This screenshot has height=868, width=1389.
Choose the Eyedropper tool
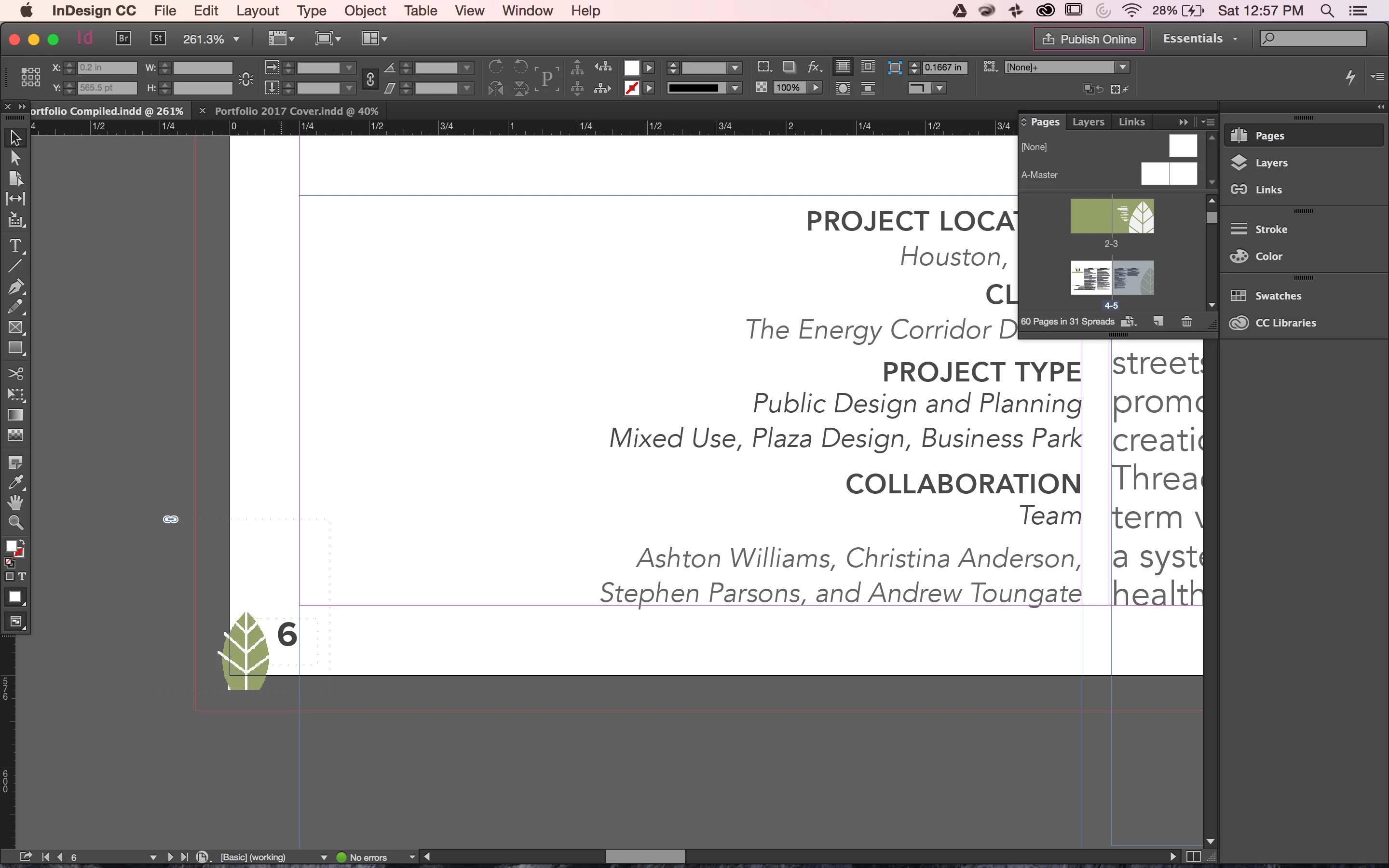click(15, 482)
